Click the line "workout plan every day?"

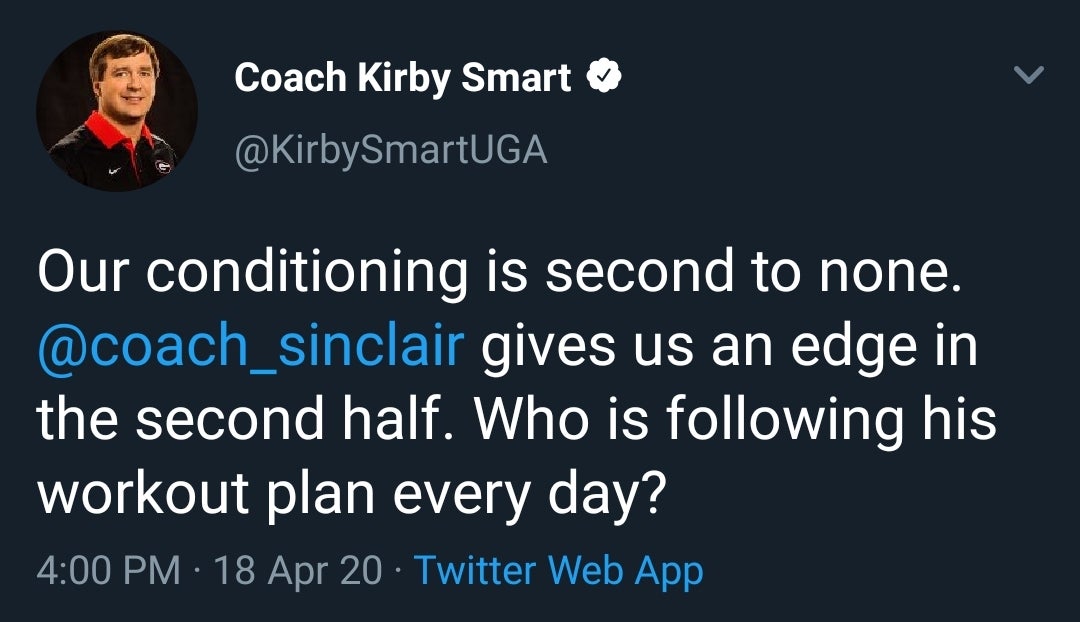(351, 492)
